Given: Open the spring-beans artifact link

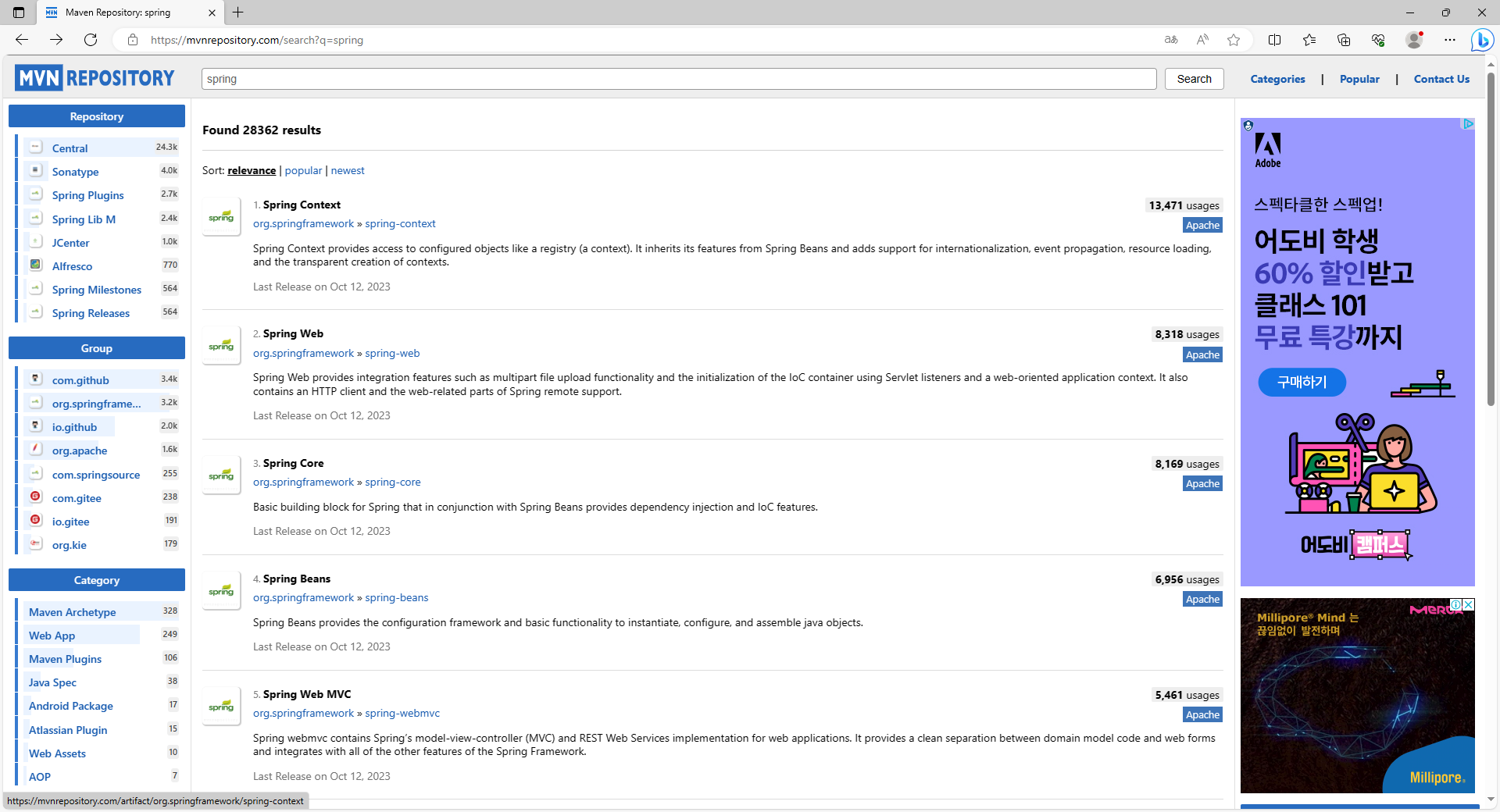Looking at the screenshot, I should [396, 597].
